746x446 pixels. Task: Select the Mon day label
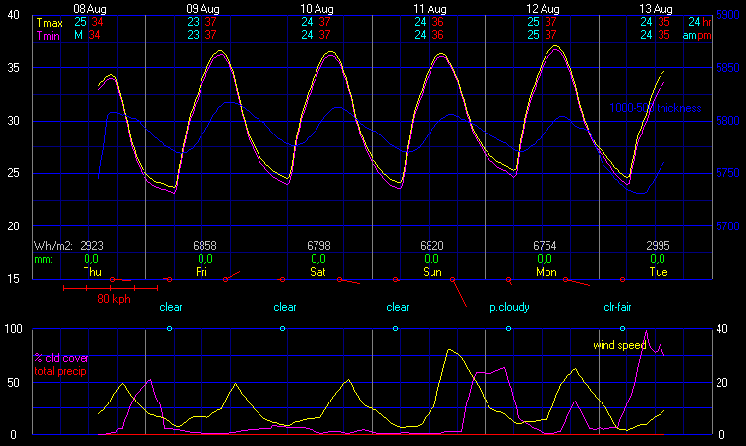pos(546,272)
